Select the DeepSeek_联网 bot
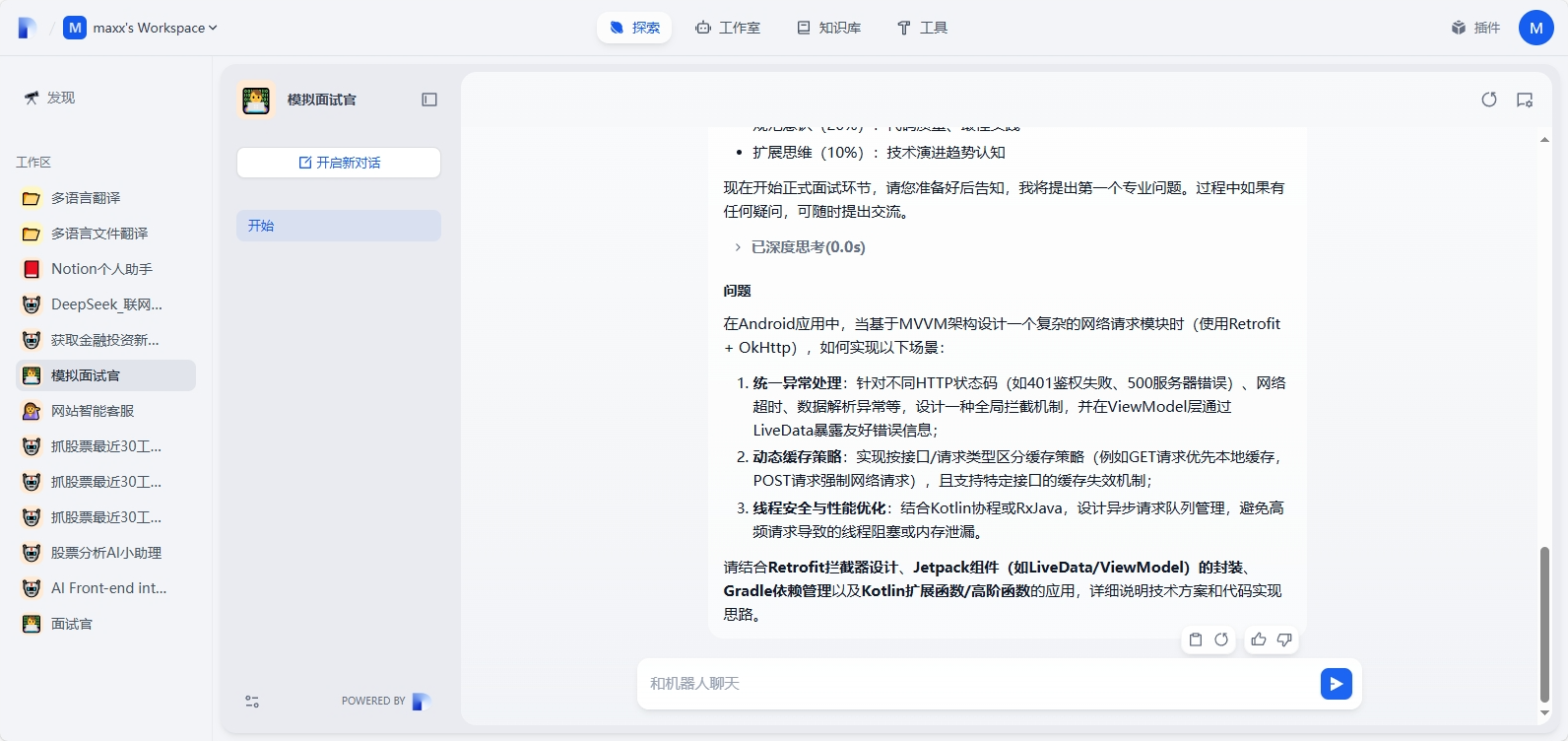The width and height of the screenshot is (1568, 741). coord(105,304)
